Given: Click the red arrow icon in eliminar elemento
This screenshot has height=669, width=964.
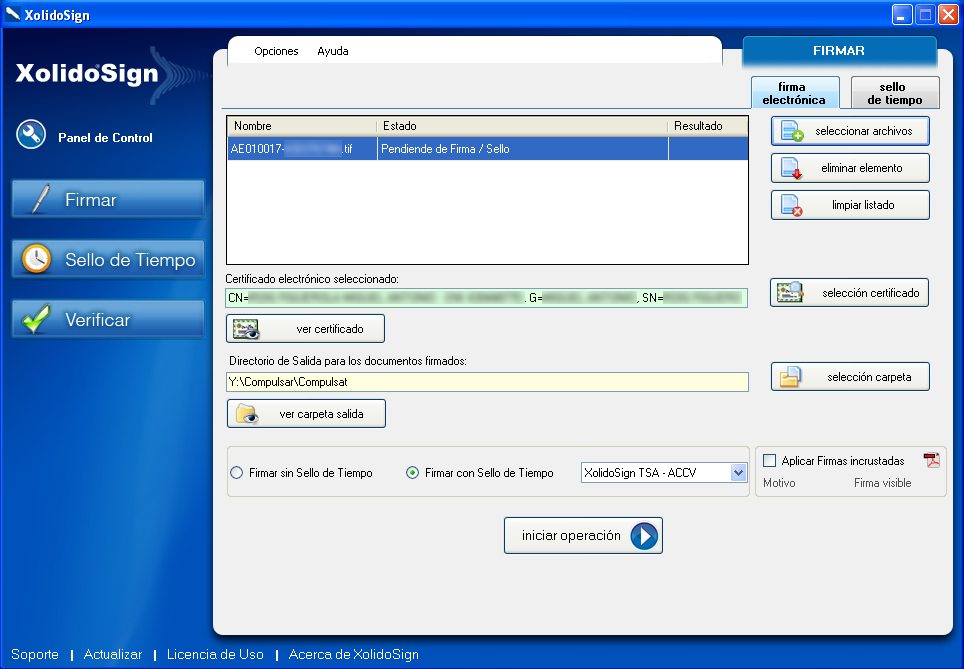Looking at the screenshot, I should [791, 168].
